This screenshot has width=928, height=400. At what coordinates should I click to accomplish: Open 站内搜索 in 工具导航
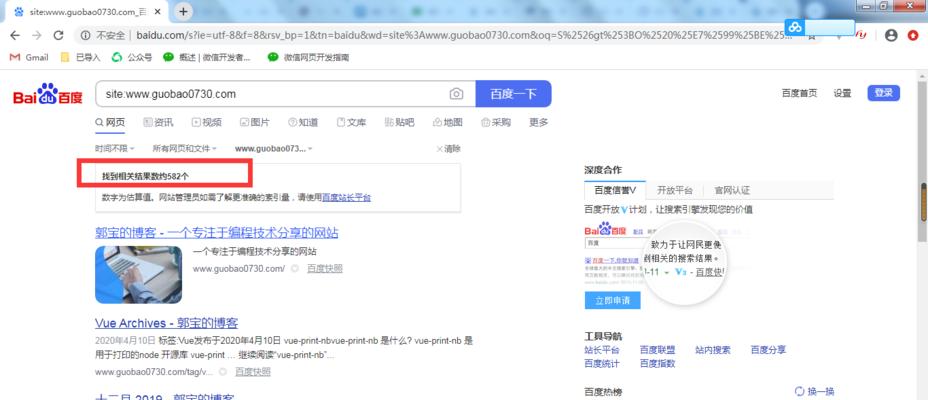pyautogui.click(x=713, y=350)
